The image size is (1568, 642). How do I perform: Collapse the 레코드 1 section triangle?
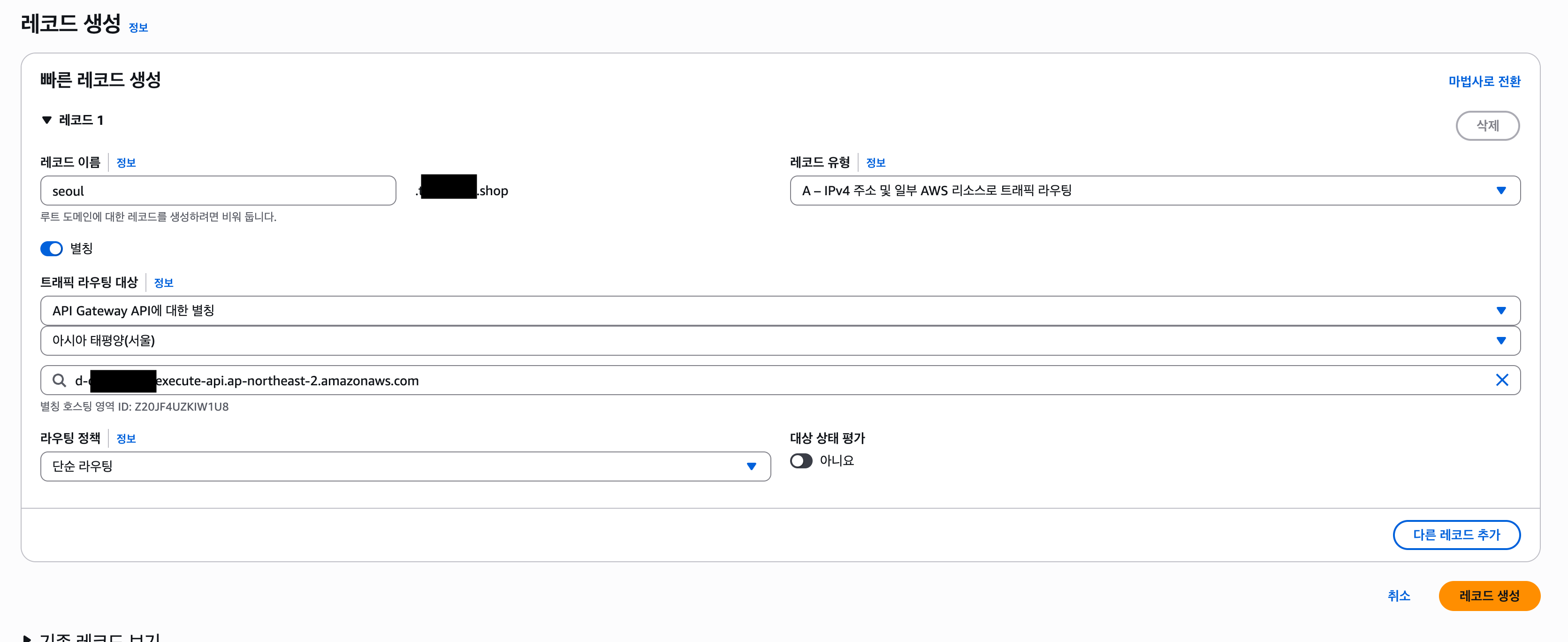point(47,120)
